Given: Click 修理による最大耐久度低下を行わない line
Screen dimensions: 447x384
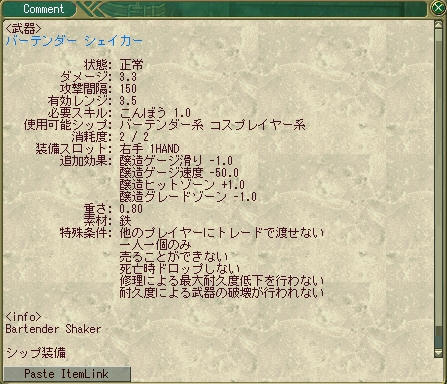Looking at the screenshot, I should pos(222,281).
